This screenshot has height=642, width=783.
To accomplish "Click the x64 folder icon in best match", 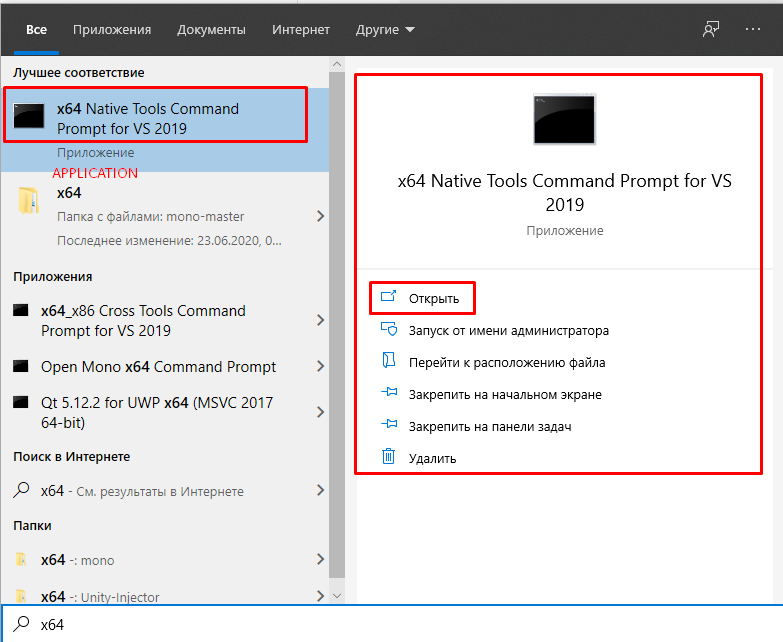I will (x=28, y=201).
